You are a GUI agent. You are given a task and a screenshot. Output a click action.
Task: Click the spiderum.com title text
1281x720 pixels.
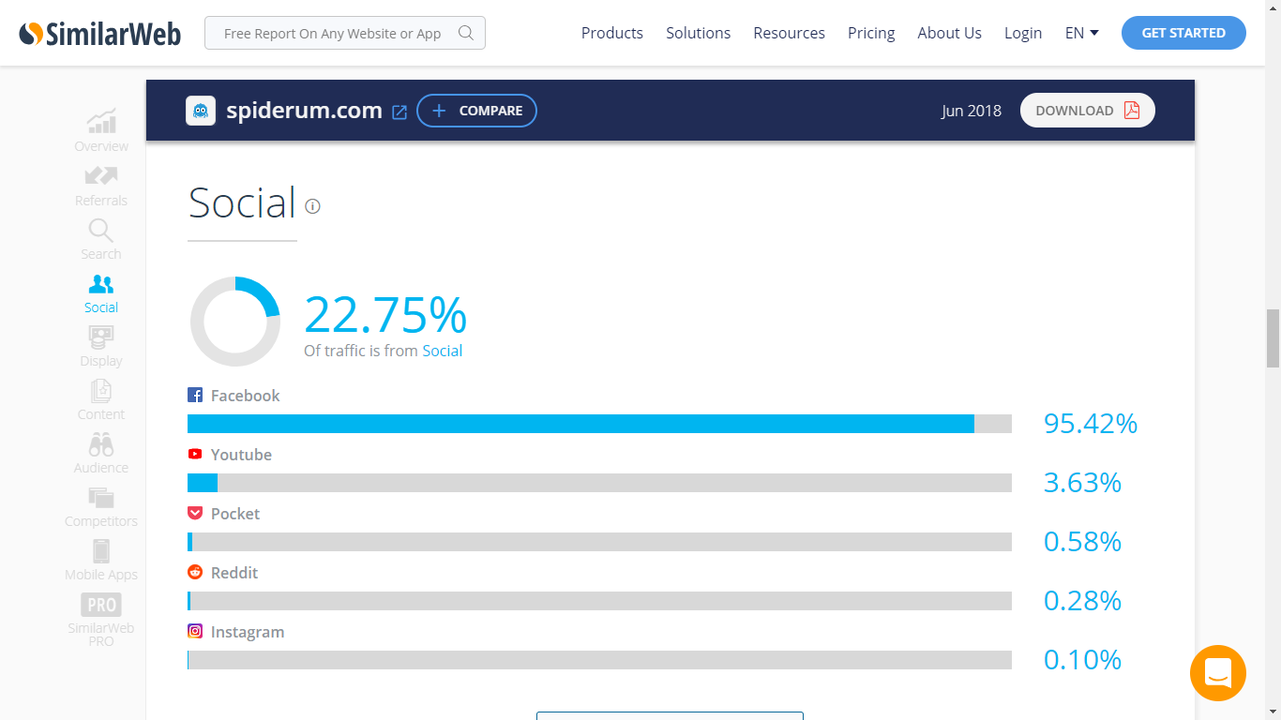point(304,110)
